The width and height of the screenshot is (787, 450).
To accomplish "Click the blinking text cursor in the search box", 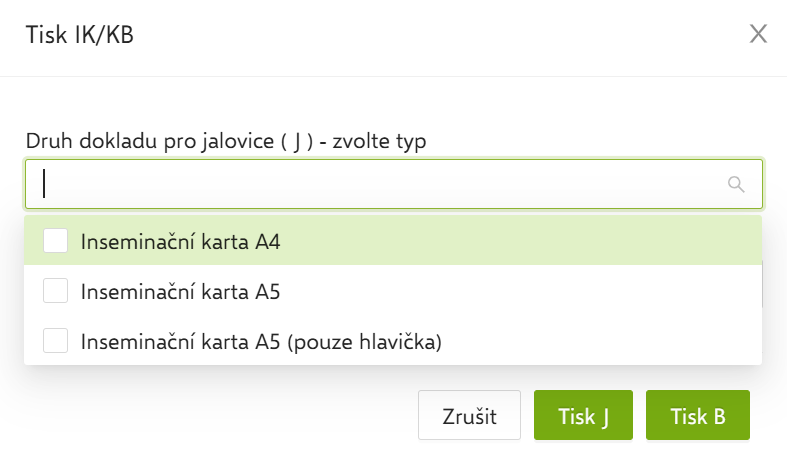I will (44, 184).
